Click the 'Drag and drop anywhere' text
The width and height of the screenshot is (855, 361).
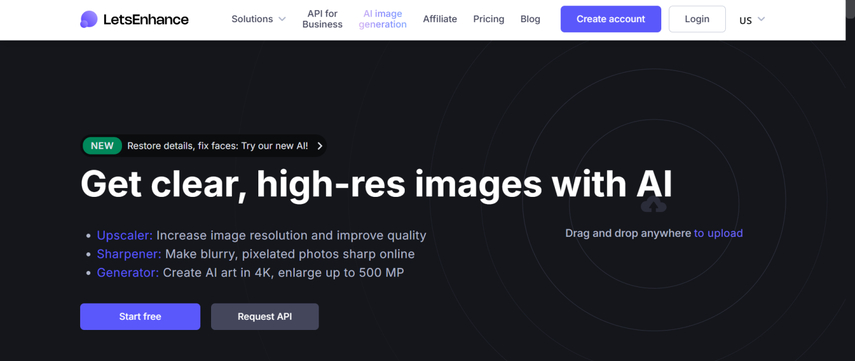click(x=628, y=233)
